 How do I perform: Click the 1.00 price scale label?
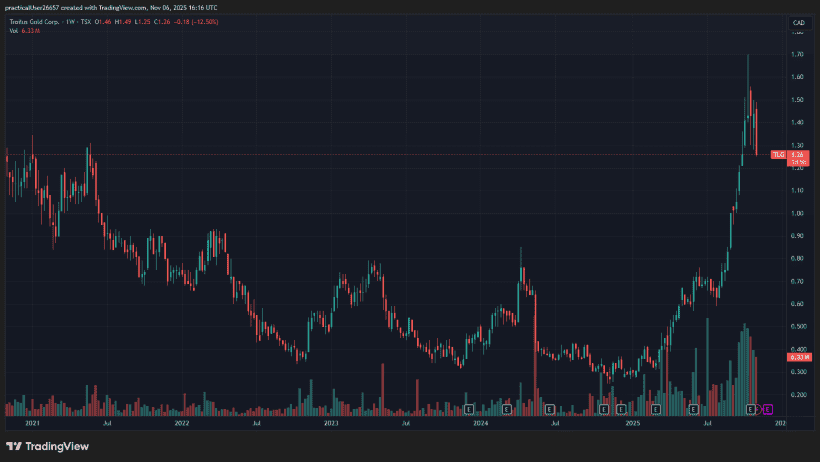(x=798, y=213)
